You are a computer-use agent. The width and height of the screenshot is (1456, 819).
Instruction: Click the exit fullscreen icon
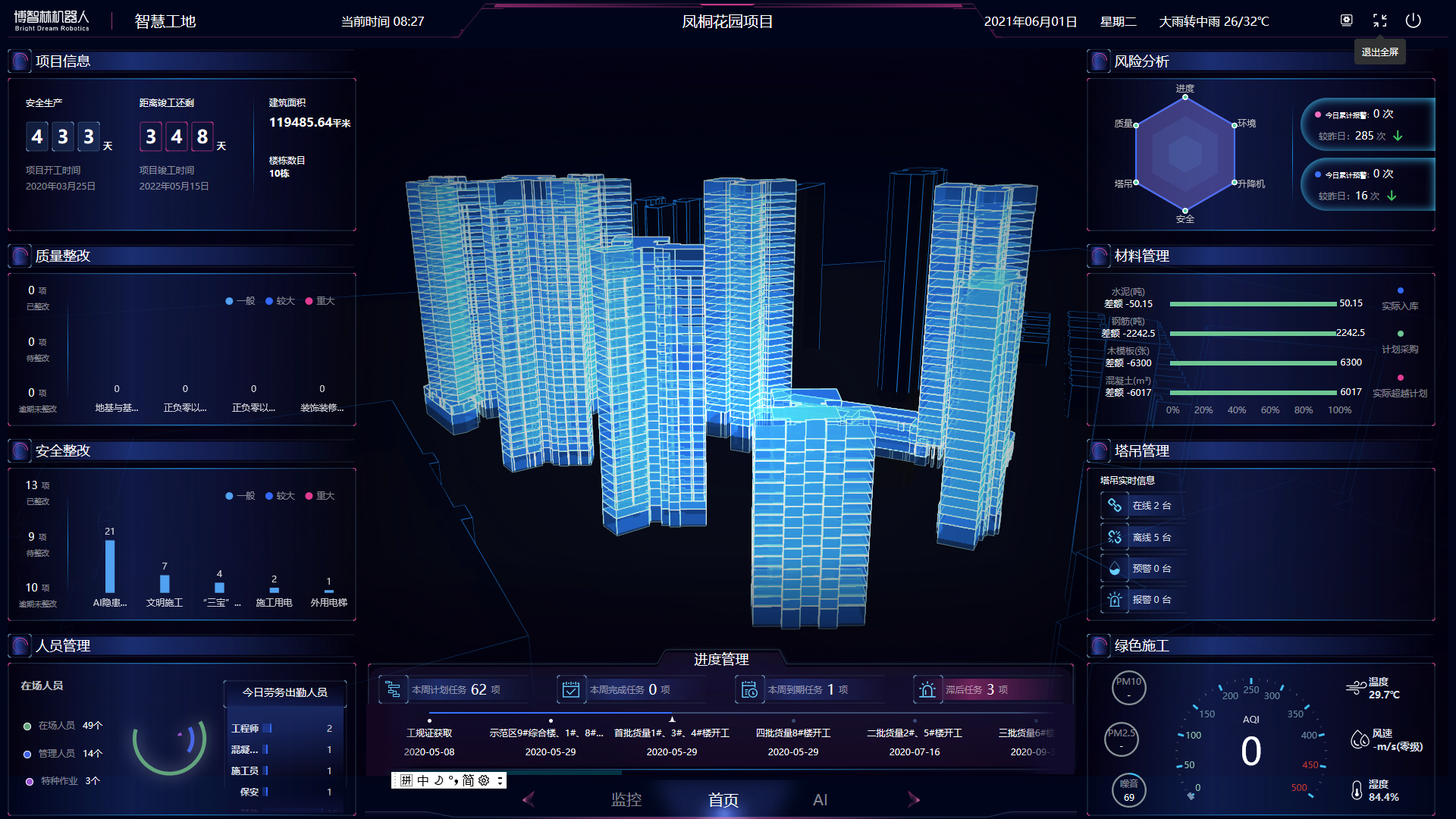pos(1379,20)
